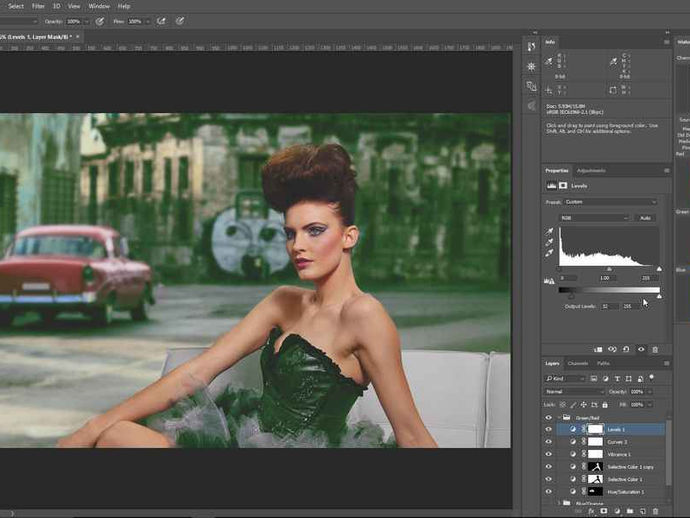Open the Filter menu
This screenshot has width=690, height=518.
(x=38, y=6)
